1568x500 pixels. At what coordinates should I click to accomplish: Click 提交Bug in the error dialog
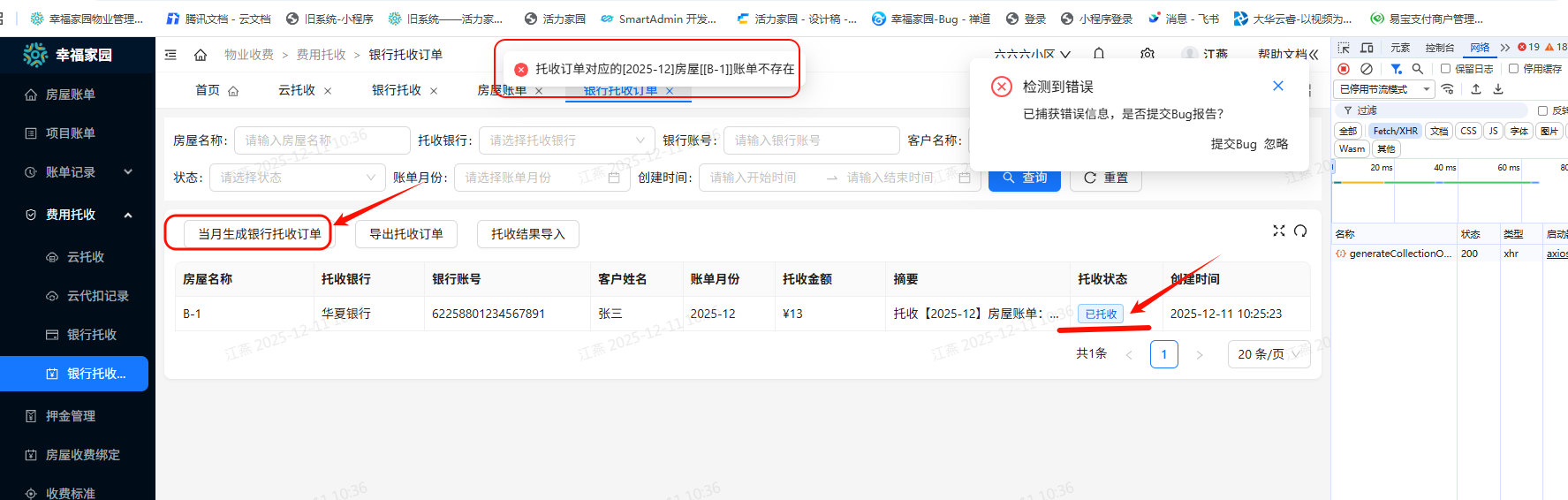pyautogui.click(x=1233, y=144)
